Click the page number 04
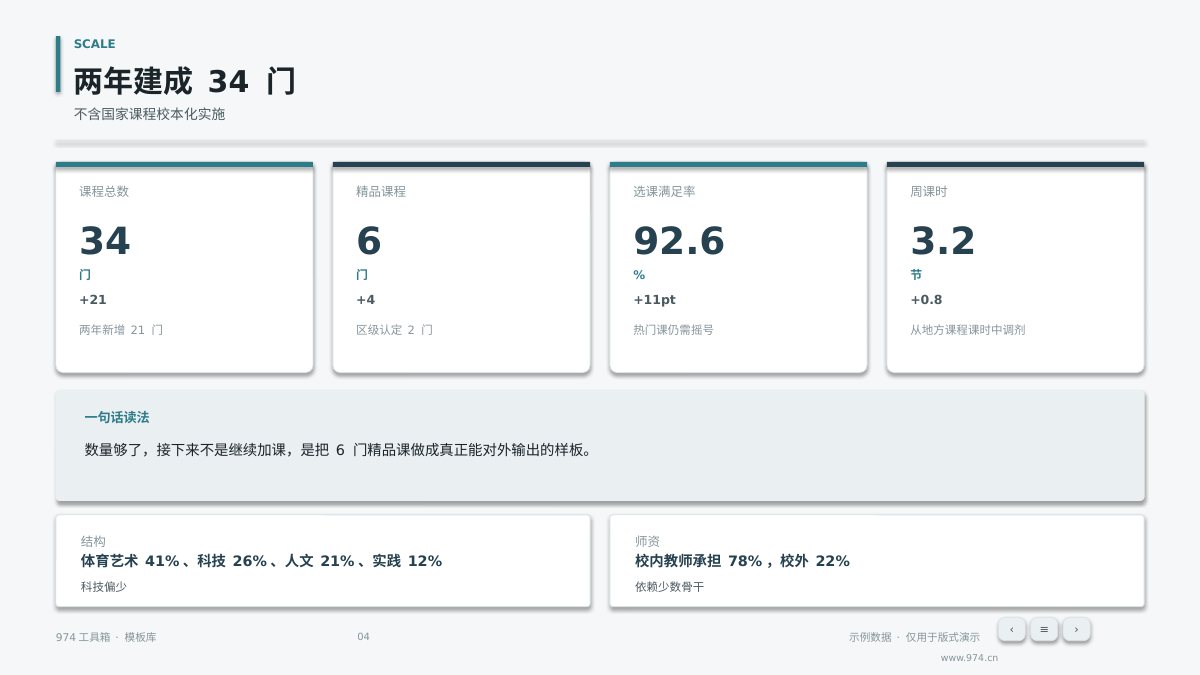The width and height of the screenshot is (1200, 675). coord(363,637)
